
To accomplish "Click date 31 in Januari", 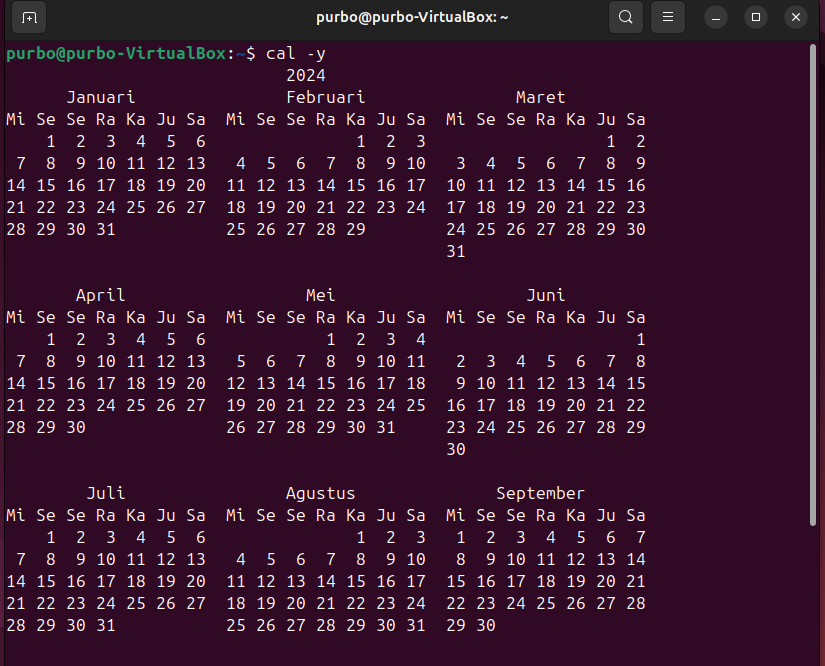I will coord(106,229).
